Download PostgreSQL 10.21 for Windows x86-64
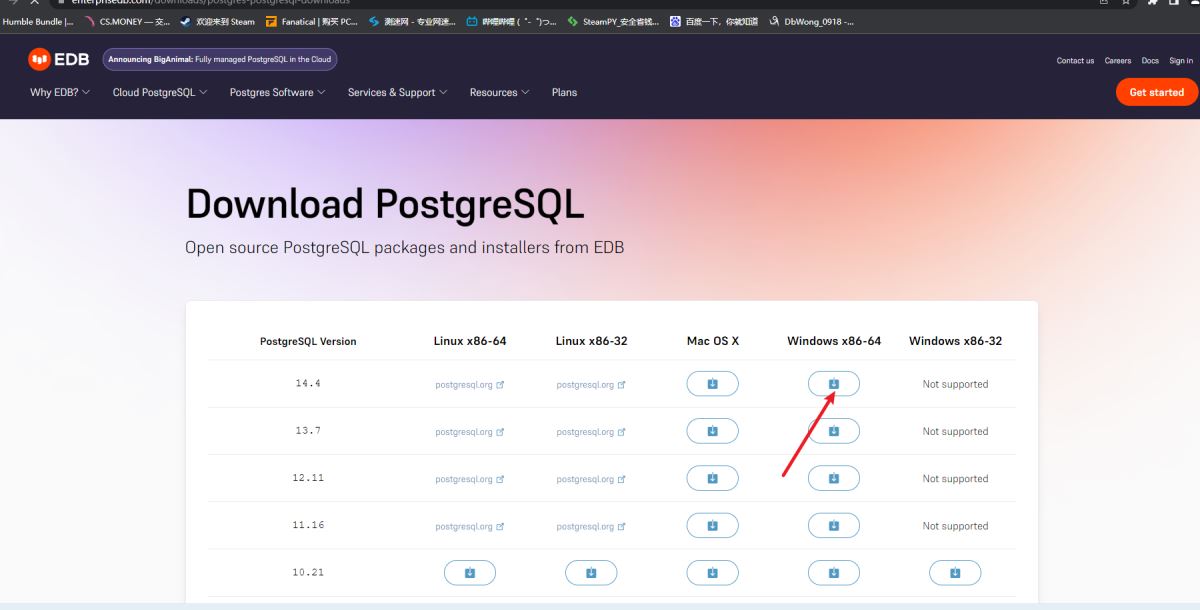This screenshot has width=1200, height=610. 834,573
